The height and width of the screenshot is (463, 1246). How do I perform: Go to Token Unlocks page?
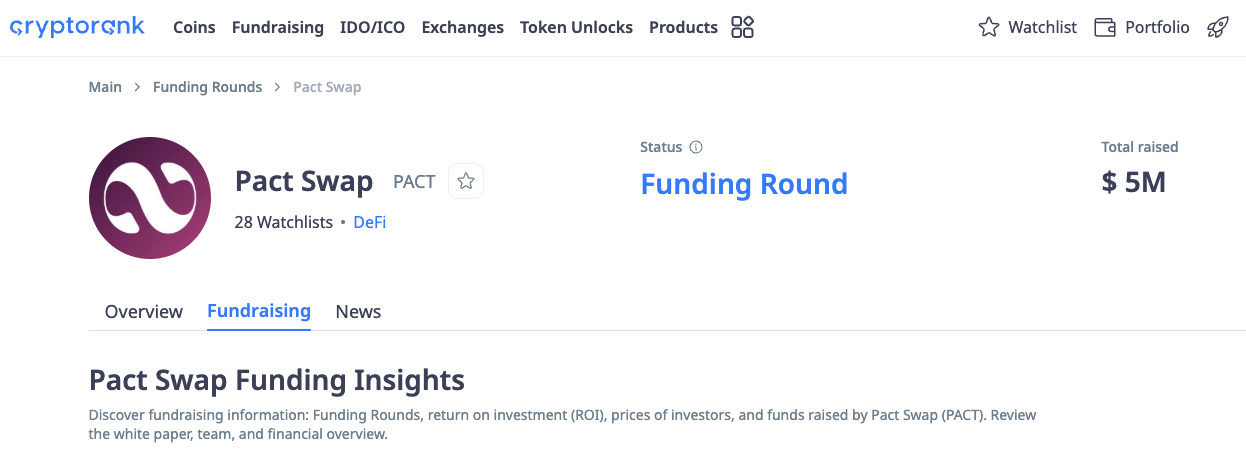click(576, 28)
